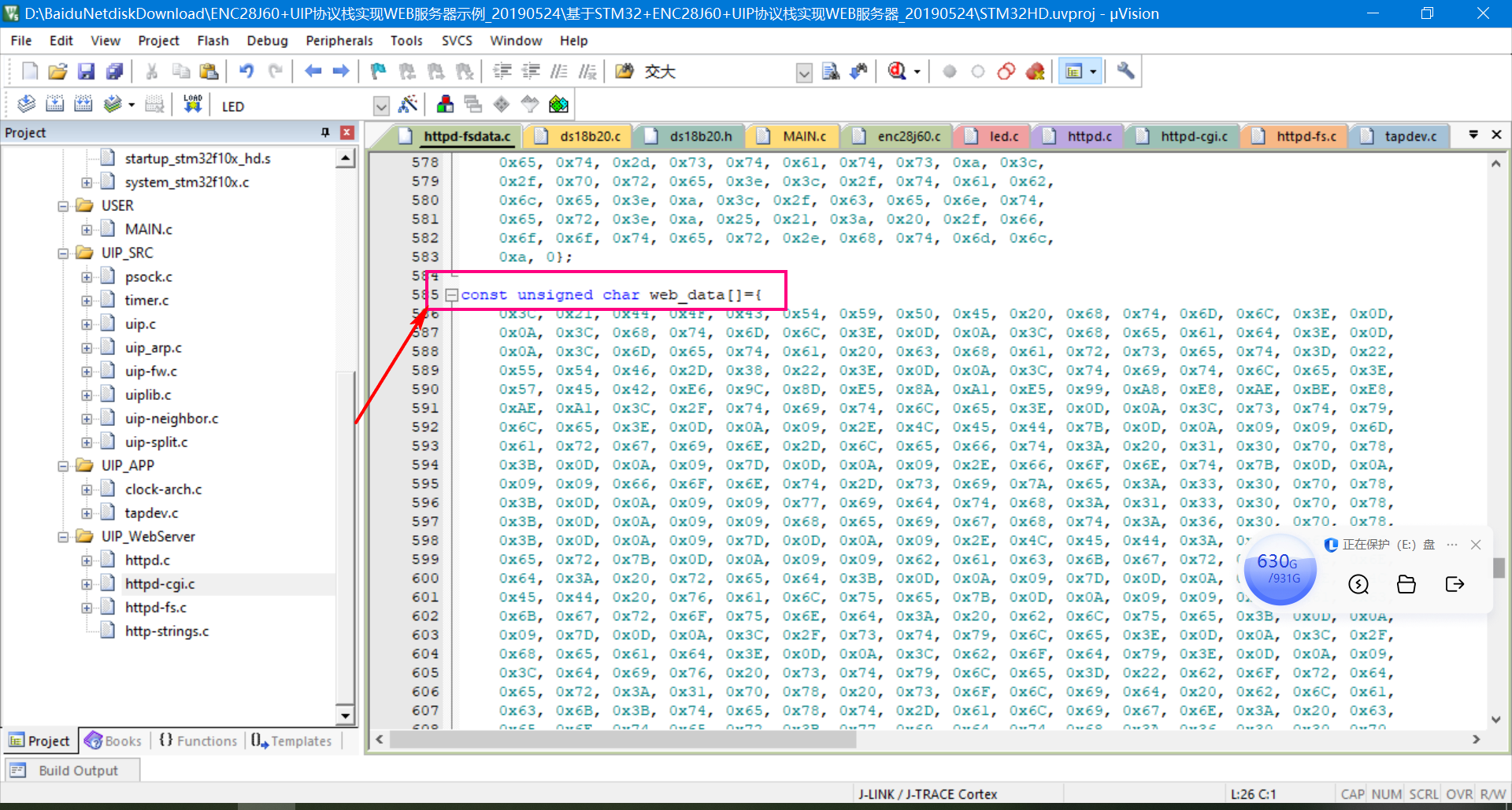The height and width of the screenshot is (810, 1512).
Task: Open the Configuration wrench dialog
Action: click(x=1125, y=71)
